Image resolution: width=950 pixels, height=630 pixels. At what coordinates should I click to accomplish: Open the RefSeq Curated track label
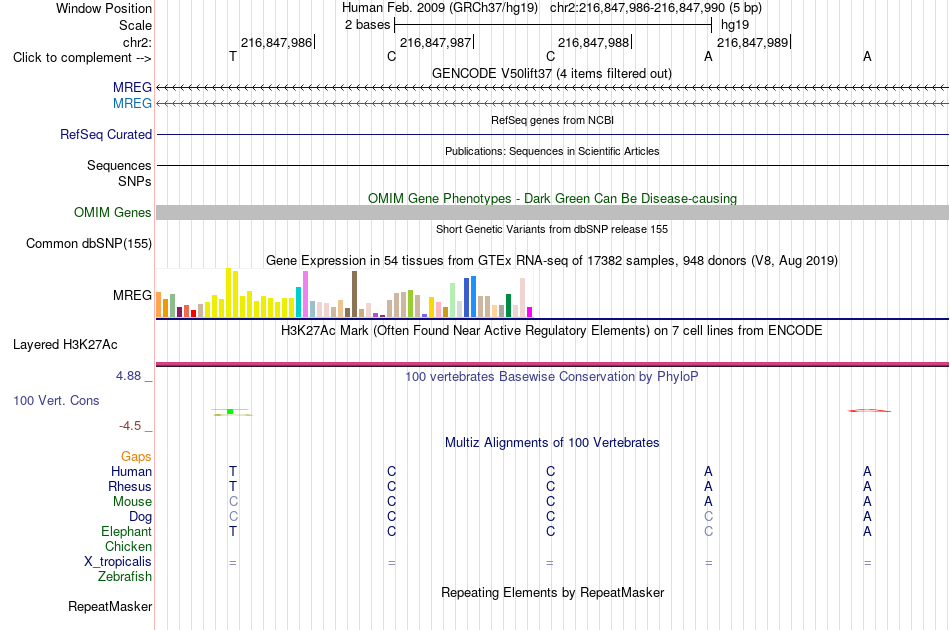[106, 134]
